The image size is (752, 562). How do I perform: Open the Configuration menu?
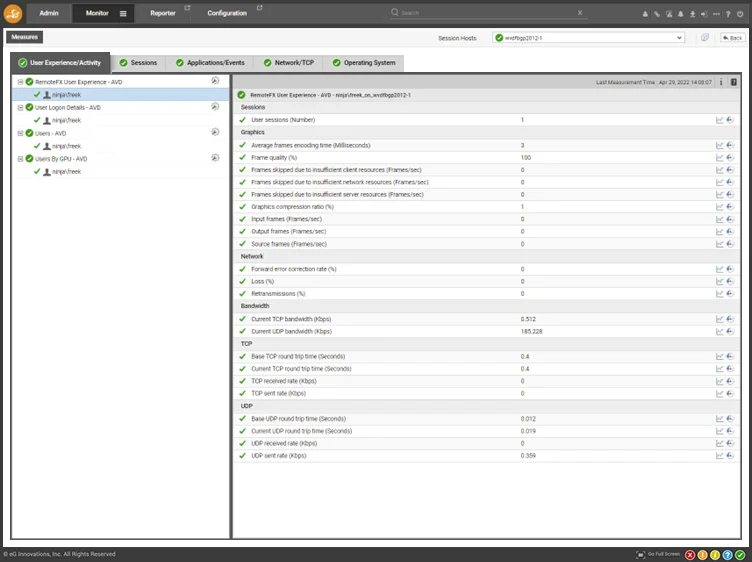[x=227, y=13]
